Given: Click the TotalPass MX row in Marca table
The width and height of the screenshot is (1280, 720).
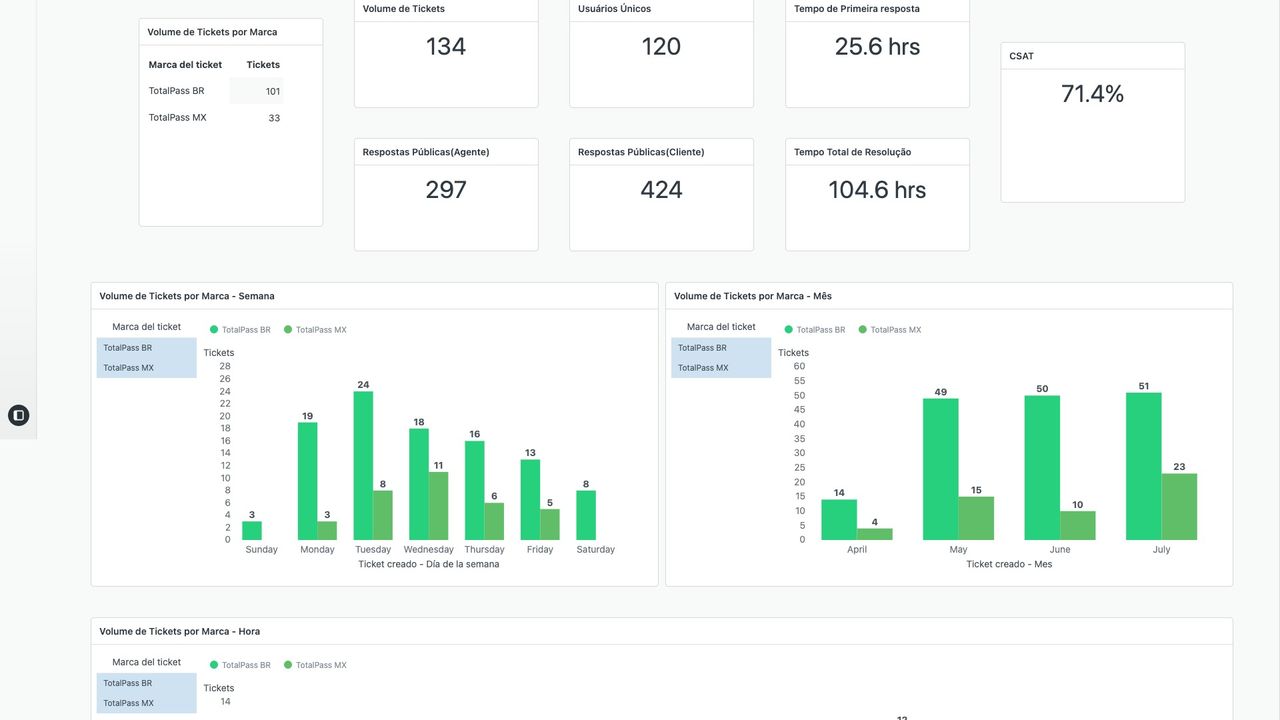Looking at the screenshot, I should click(215, 118).
